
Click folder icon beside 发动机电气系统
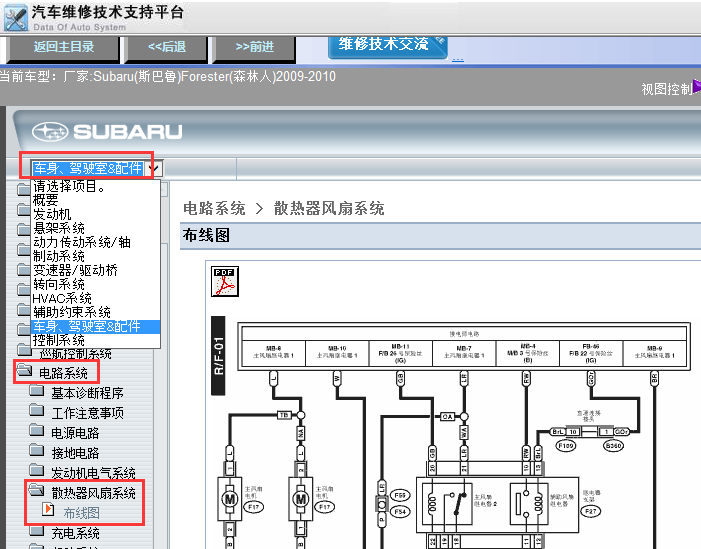pos(37,470)
